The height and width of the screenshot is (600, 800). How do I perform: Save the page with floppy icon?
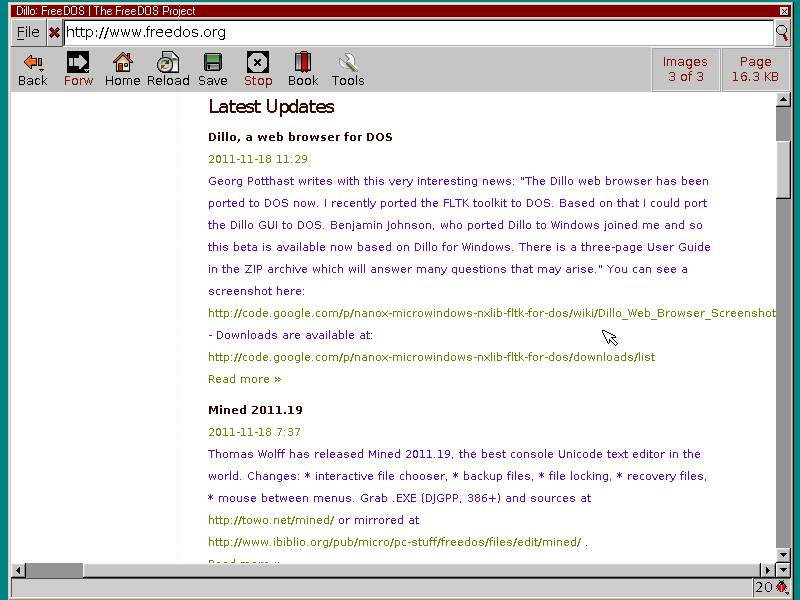click(x=213, y=70)
